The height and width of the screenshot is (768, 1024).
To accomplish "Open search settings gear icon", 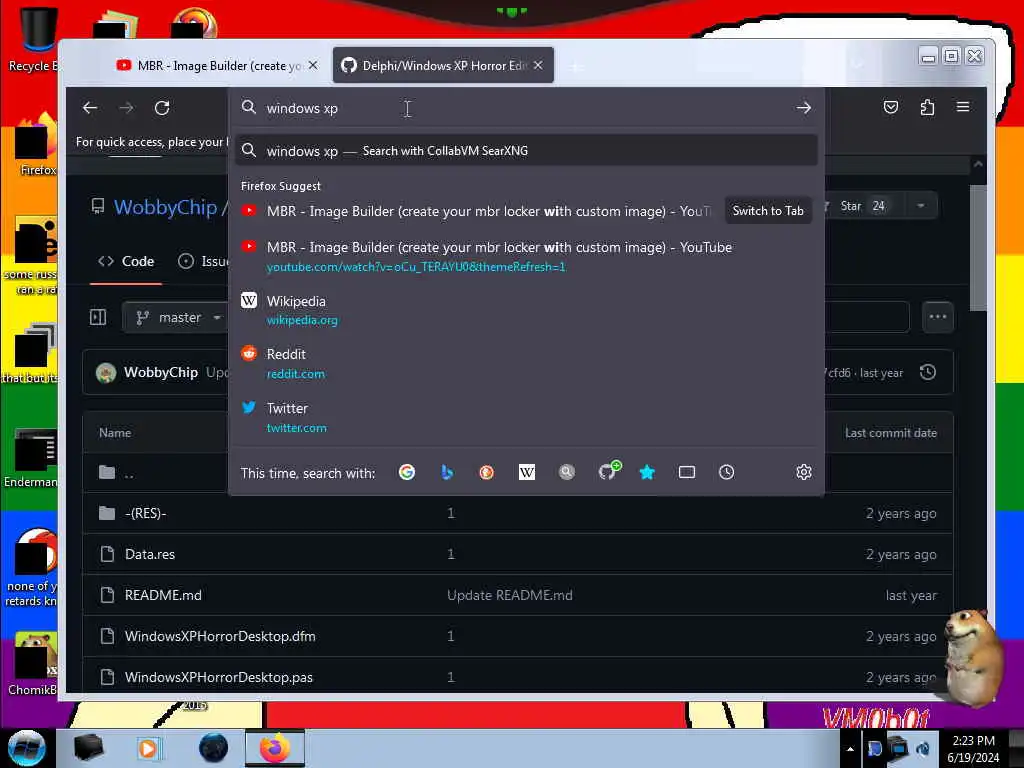I will (804, 472).
